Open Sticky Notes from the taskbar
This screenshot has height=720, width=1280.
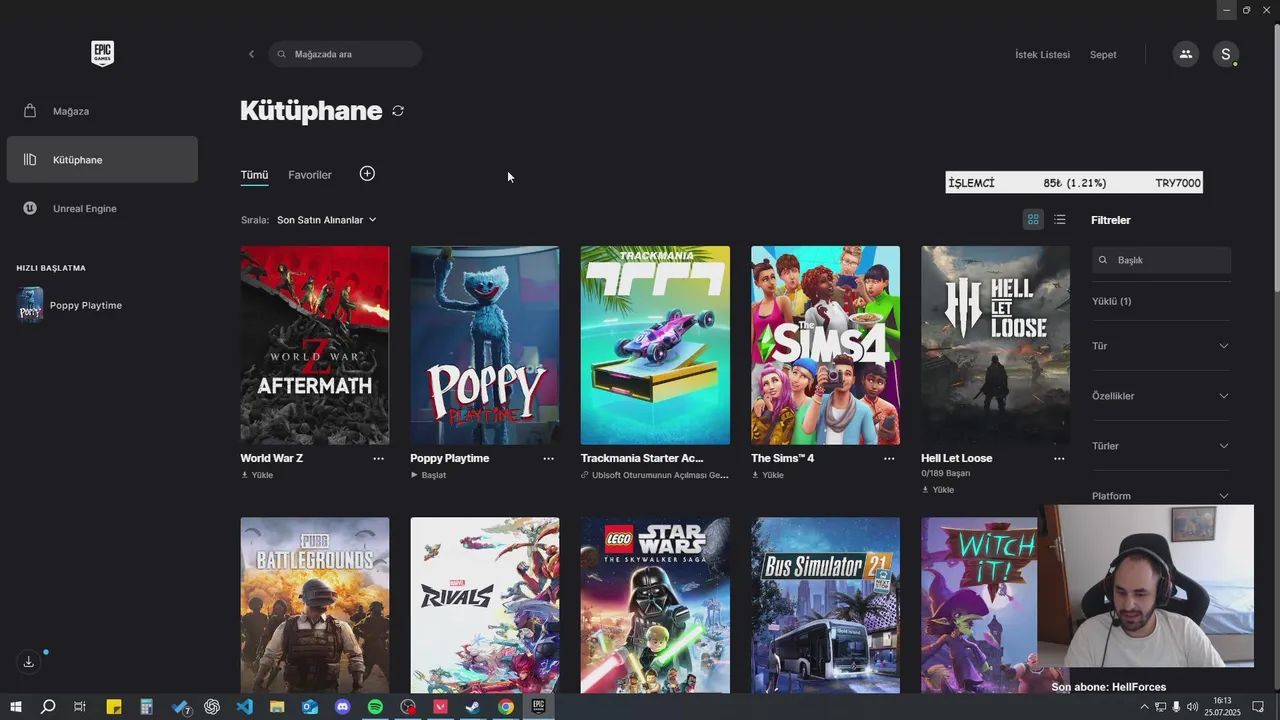click(x=114, y=707)
